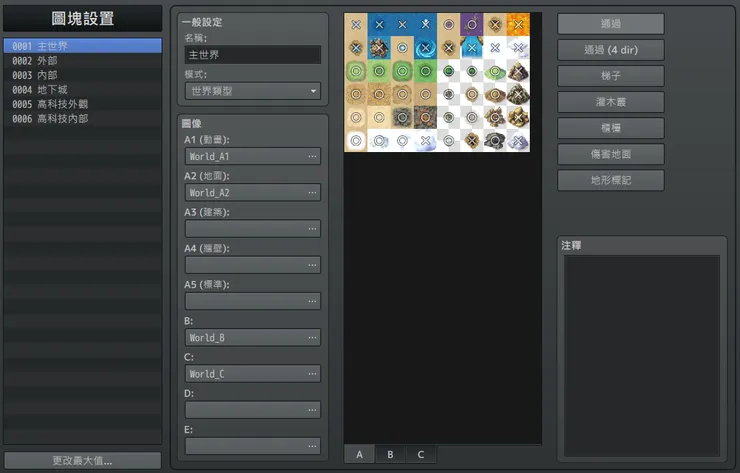
Task: Select tileset 0004 地下城 in the list
Action: click(83, 89)
